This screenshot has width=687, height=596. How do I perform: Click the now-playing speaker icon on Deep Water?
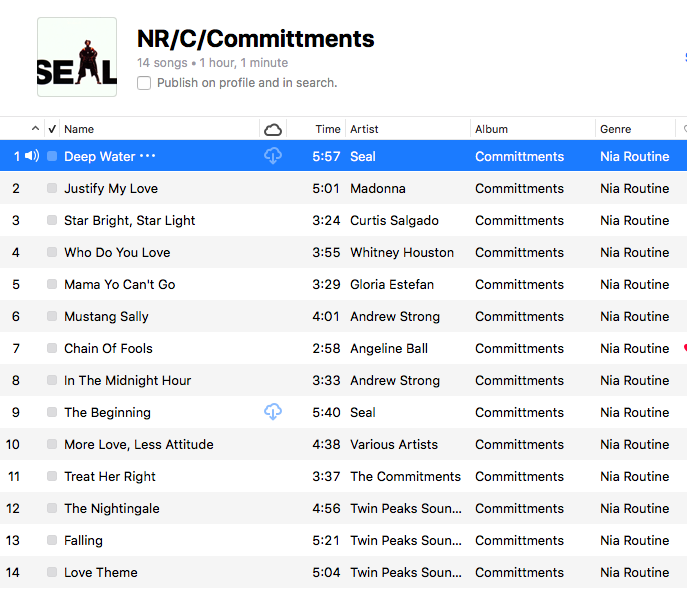(x=32, y=156)
